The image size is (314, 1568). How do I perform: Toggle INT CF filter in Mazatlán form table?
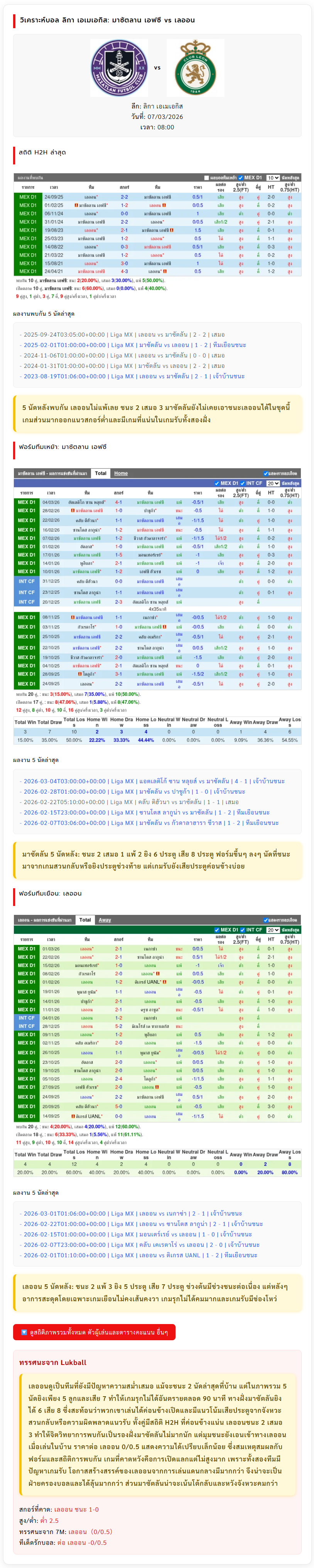242,483
